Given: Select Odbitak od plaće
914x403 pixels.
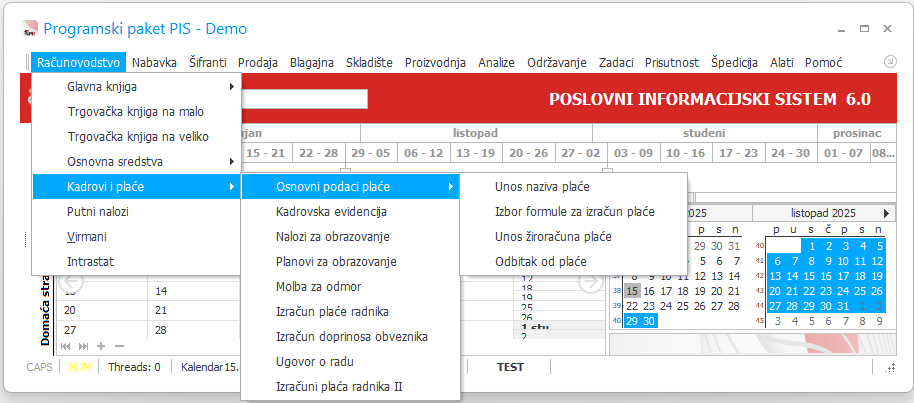Looking at the screenshot, I should (574, 261).
